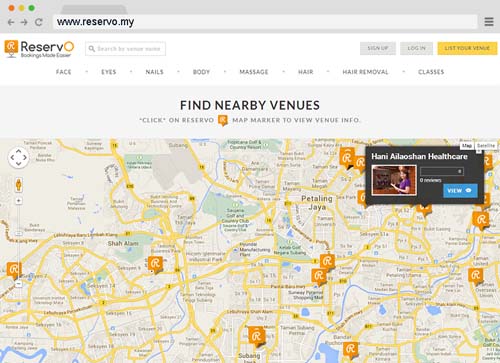Click Reservo marker above Subang Jaya label
The width and height of the screenshot is (500, 363).
(x=257, y=336)
